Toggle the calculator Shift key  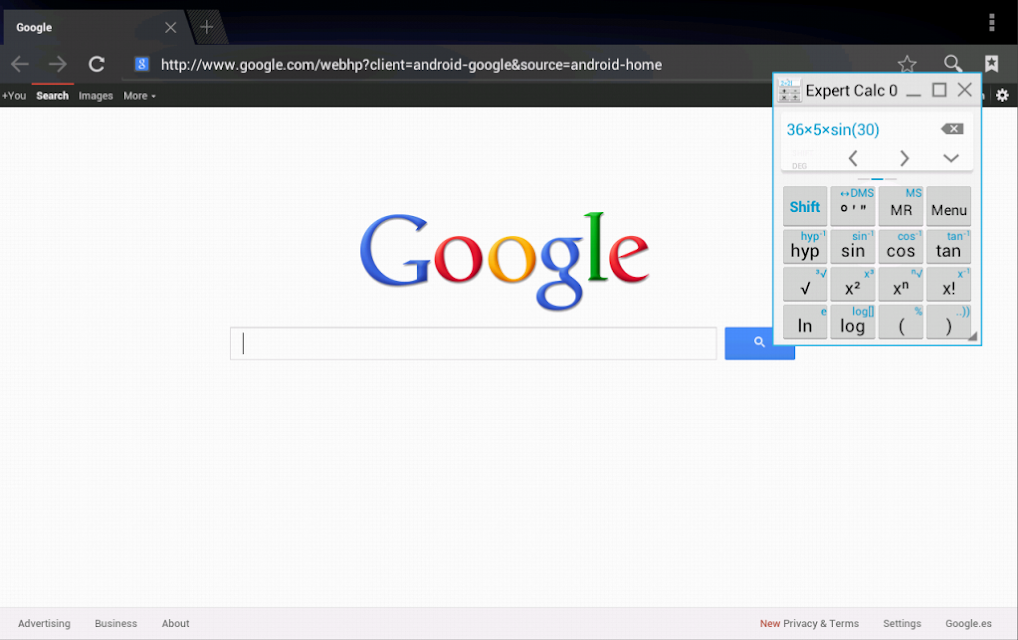(x=805, y=206)
